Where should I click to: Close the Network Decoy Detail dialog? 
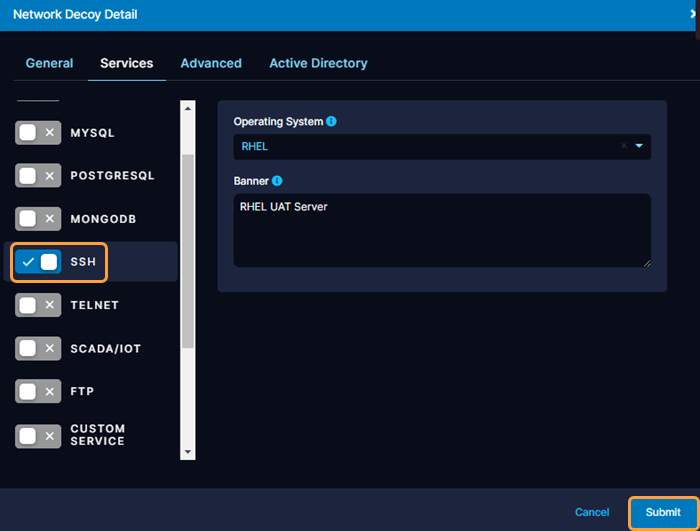694,14
